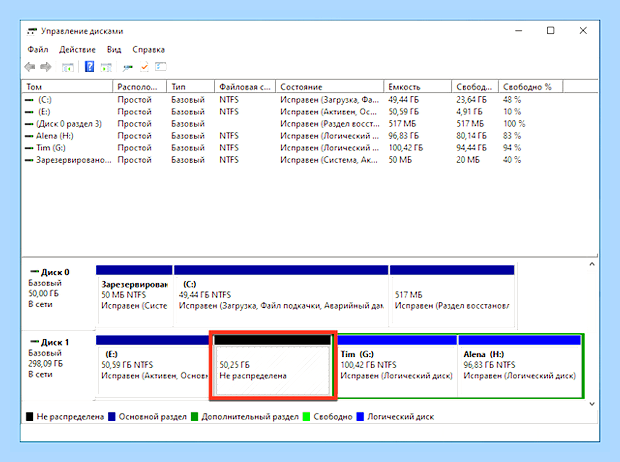Click the 100,42 ГБ capacity cell in list

[406, 148]
